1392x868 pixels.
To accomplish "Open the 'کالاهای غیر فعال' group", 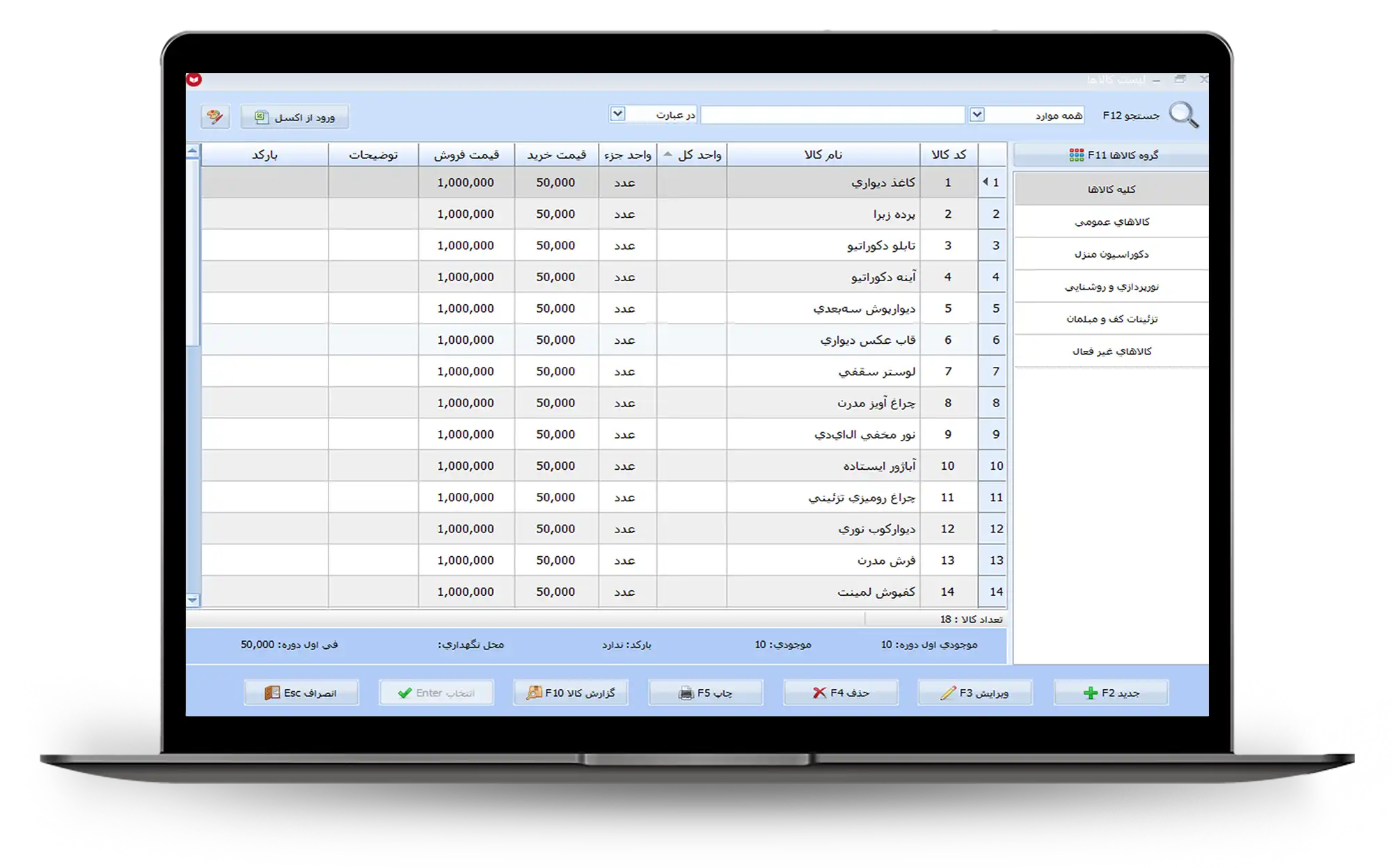I will click(x=1111, y=351).
